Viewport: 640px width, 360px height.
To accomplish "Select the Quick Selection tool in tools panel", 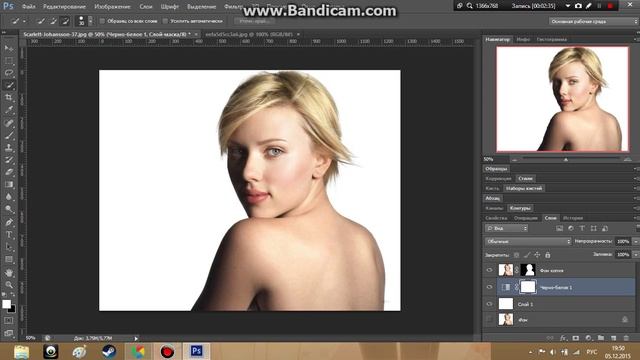I will pos(9,85).
